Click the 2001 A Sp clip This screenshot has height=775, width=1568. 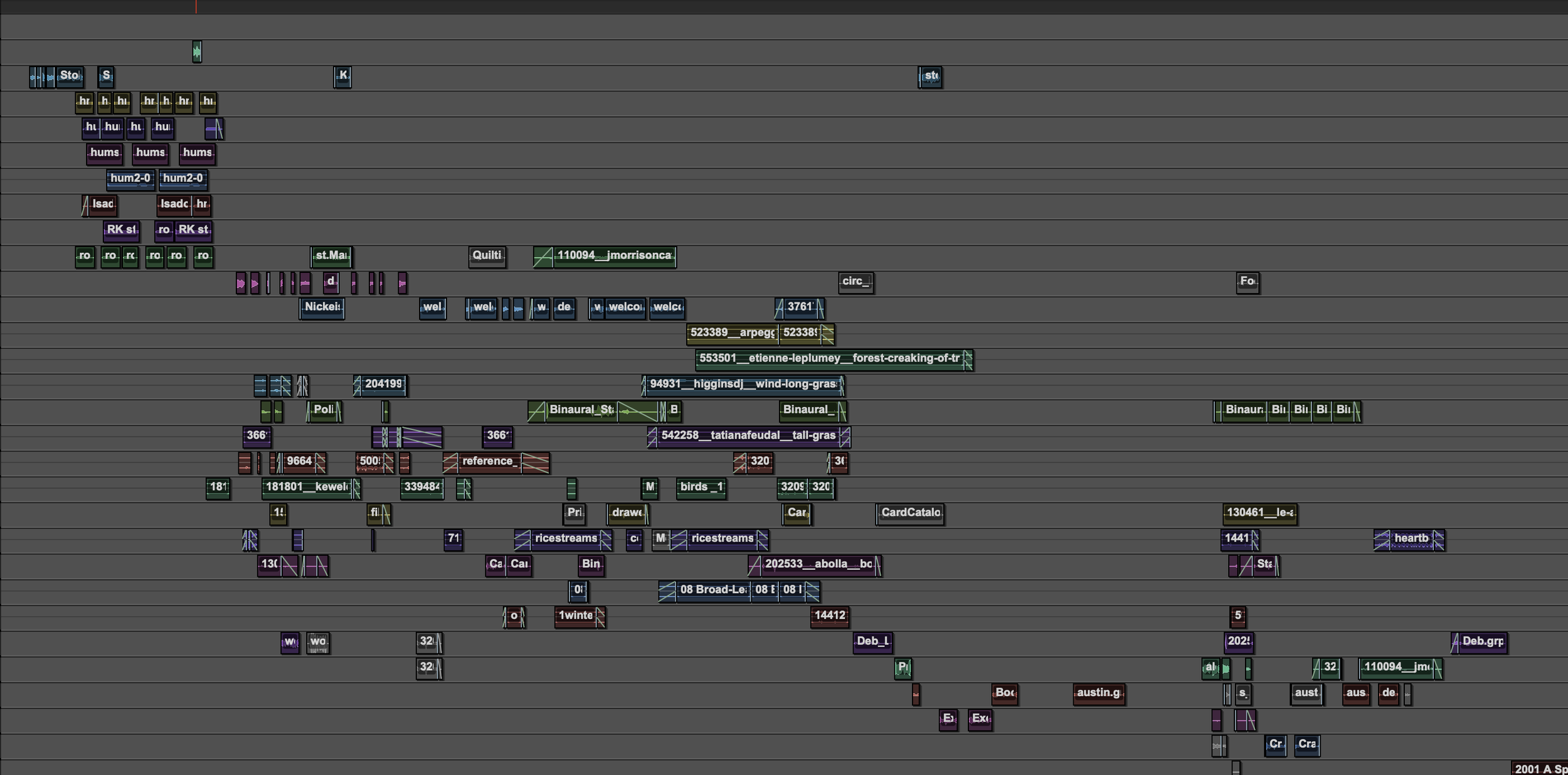click(1540, 769)
